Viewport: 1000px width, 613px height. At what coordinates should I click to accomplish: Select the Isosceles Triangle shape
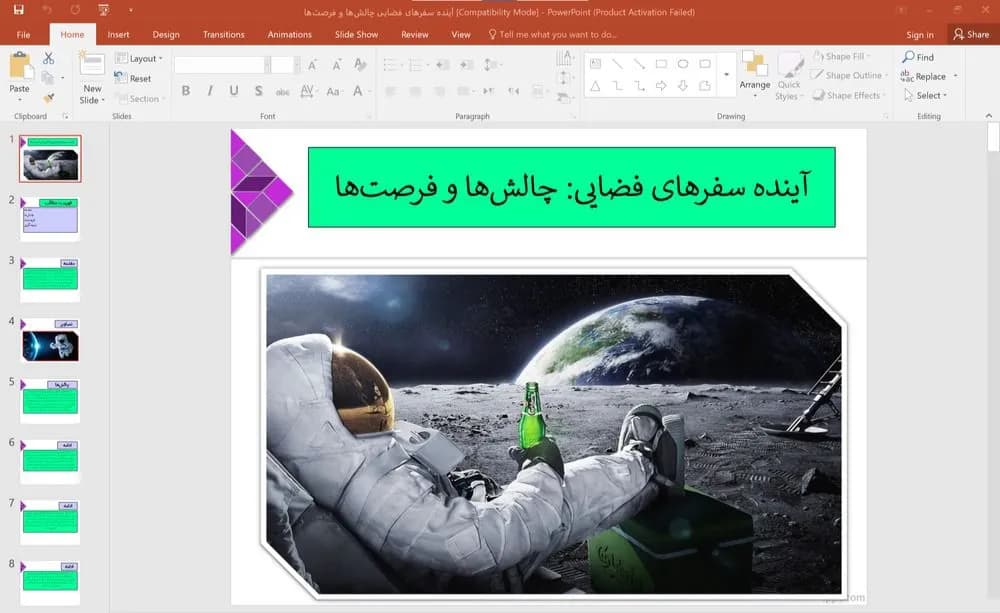(x=595, y=85)
